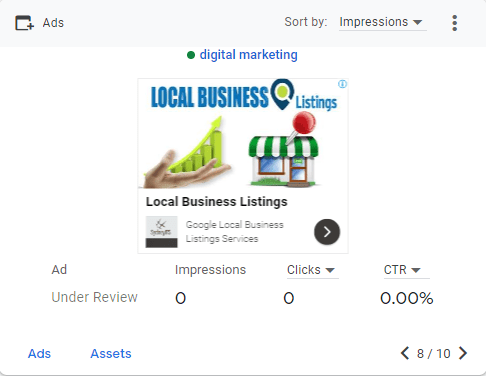Click the Google Local Business Listings Services description

pos(235,232)
